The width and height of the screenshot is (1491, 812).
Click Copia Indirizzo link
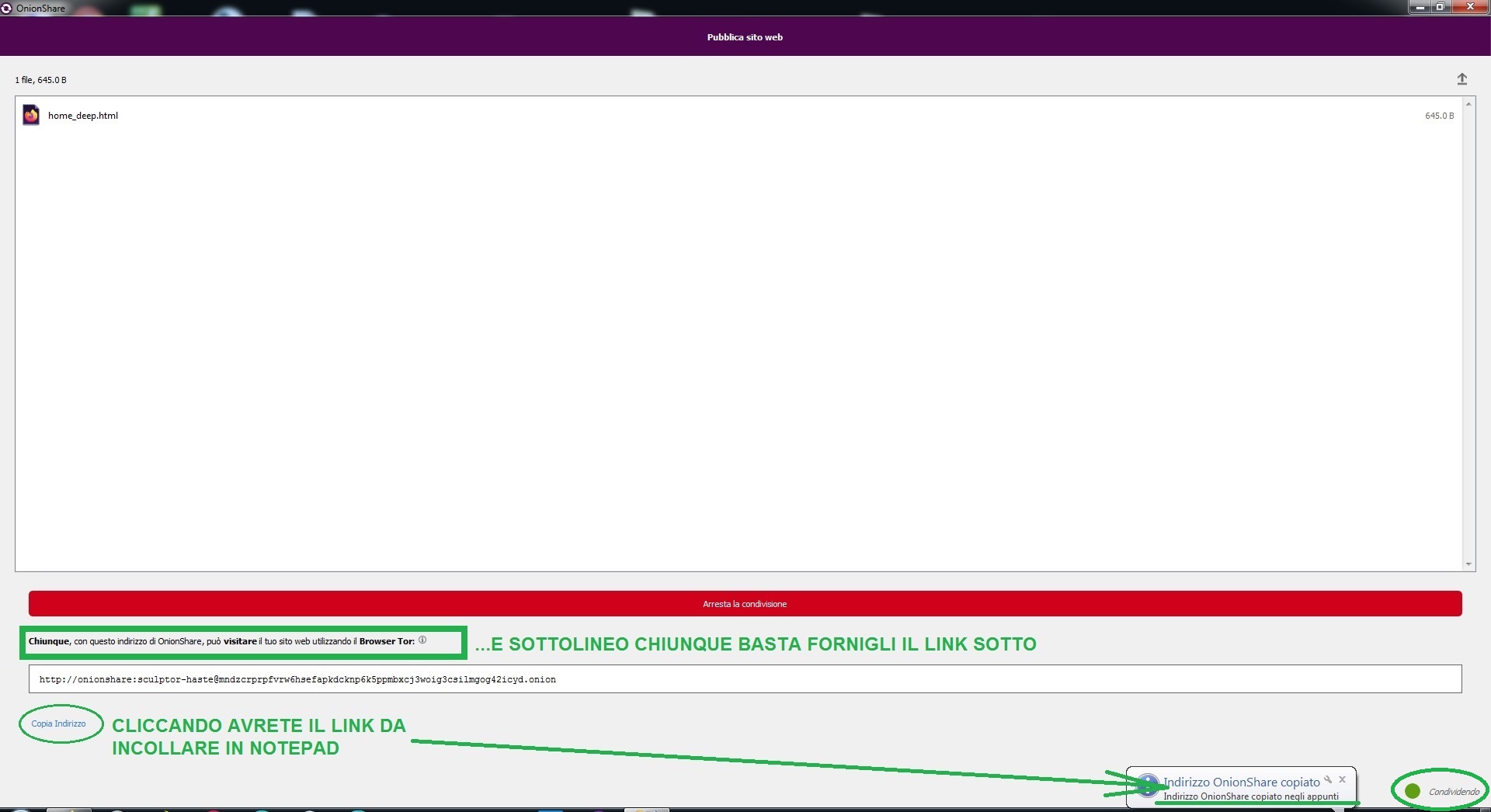point(58,724)
